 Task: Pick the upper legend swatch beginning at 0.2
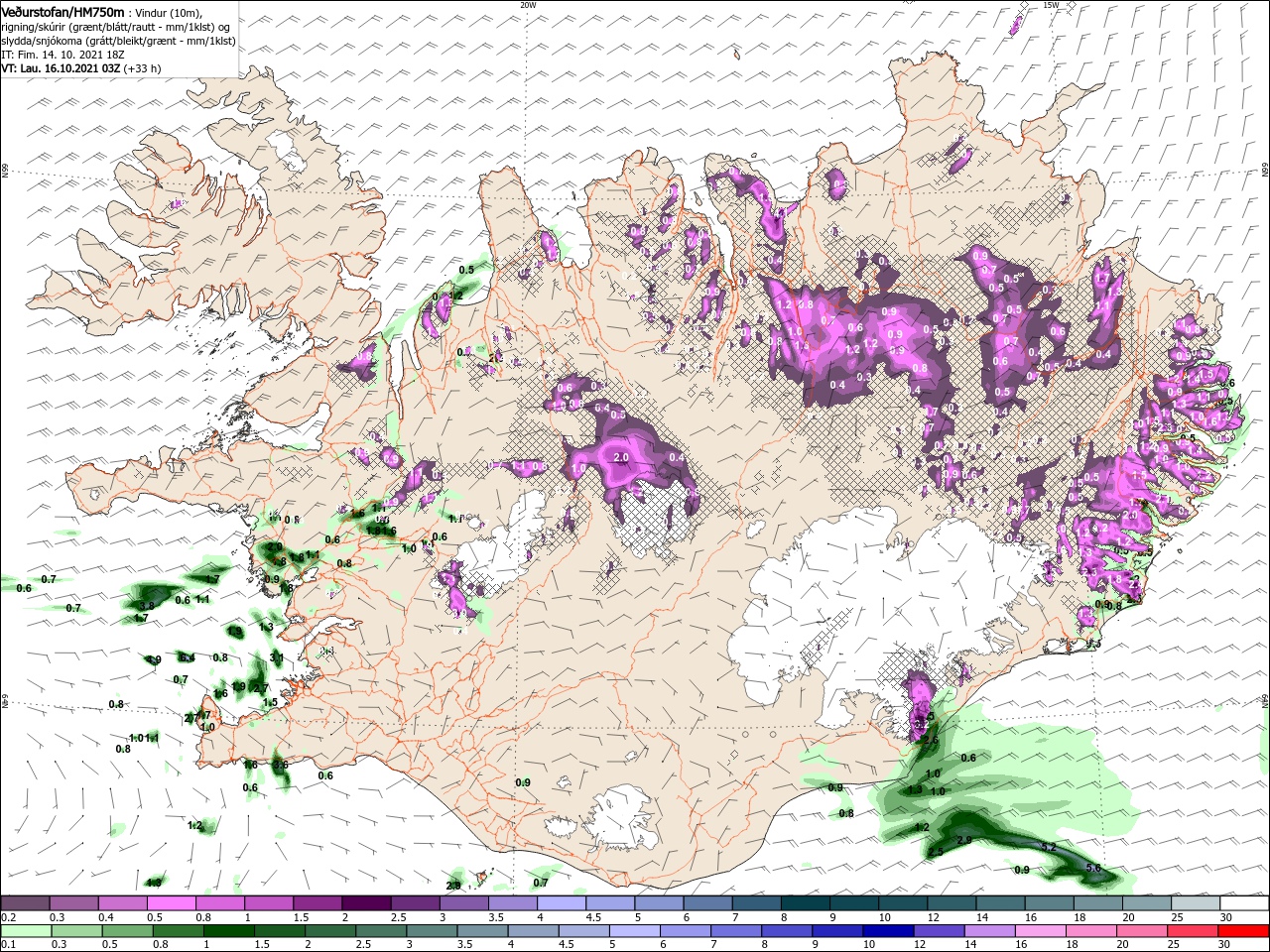click(x=25, y=903)
